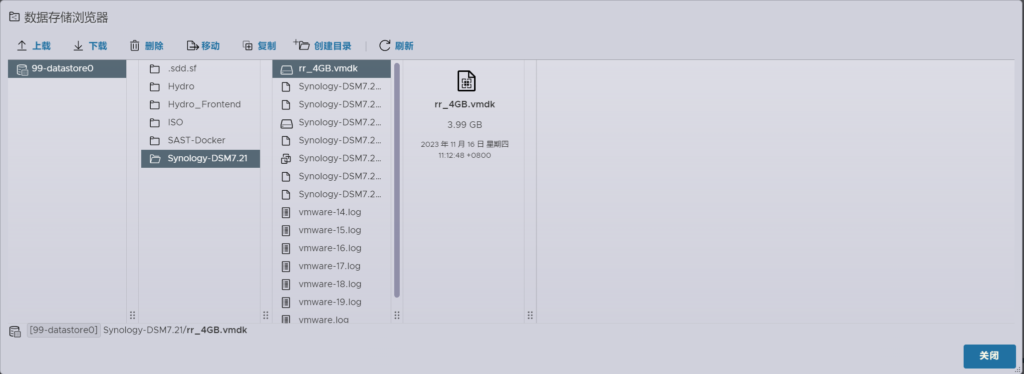Image resolution: width=1024 pixels, height=374 pixels.
Task: Click the 刷新 refresh toolbar button
Action: coord(396,46)
